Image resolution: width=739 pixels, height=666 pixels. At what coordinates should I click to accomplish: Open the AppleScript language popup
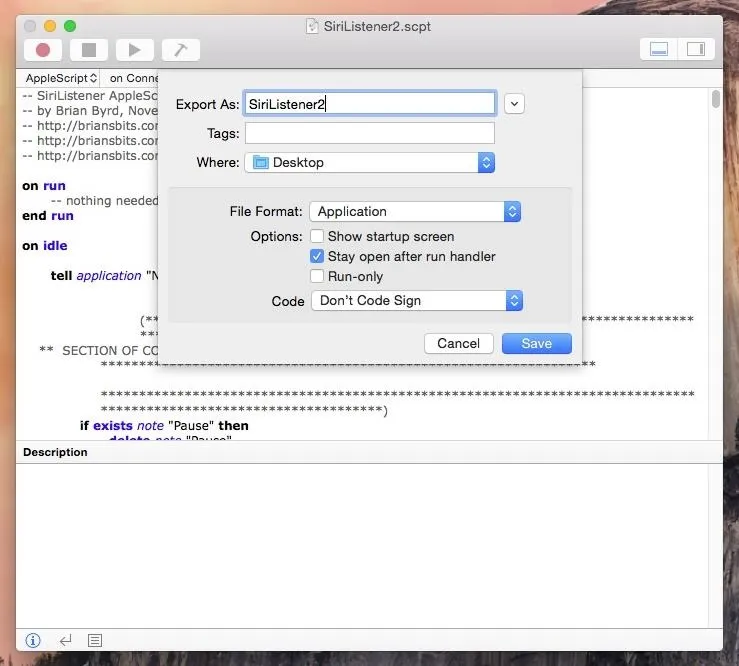point(61,78)
